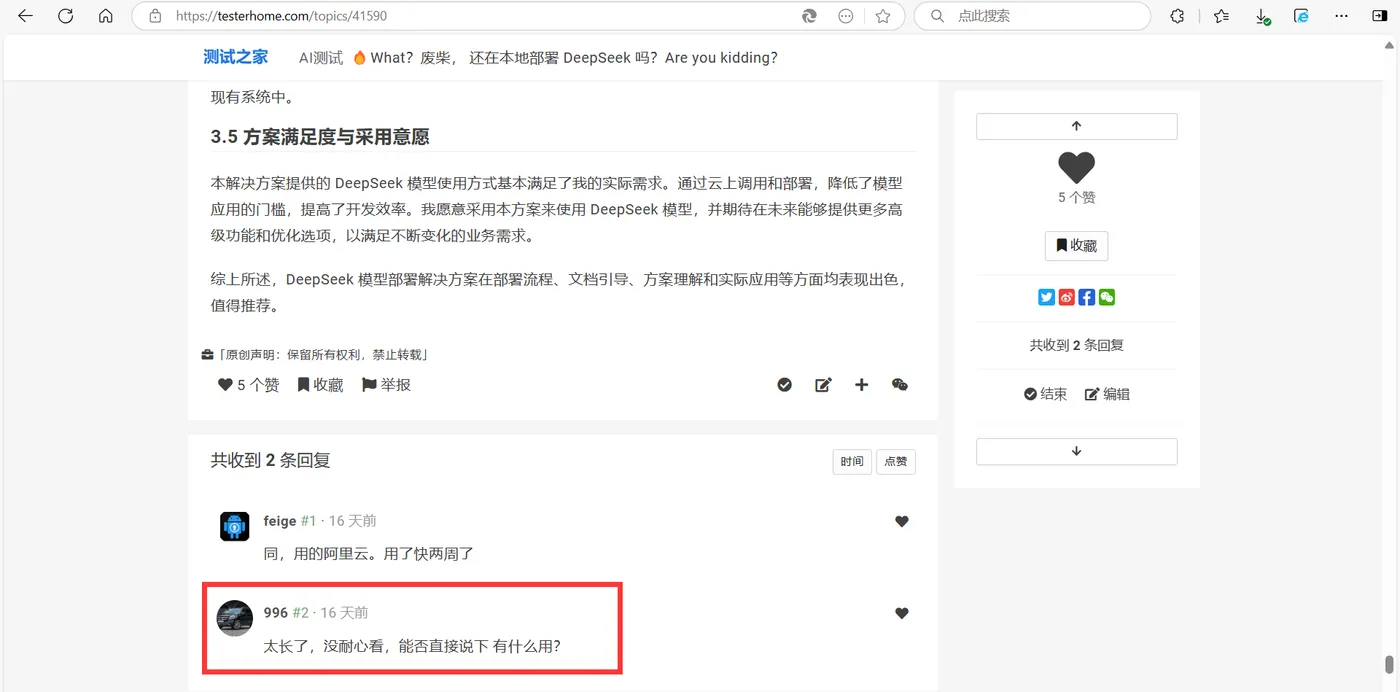Click the lock icon in the address bar

[x=154, y=16]
